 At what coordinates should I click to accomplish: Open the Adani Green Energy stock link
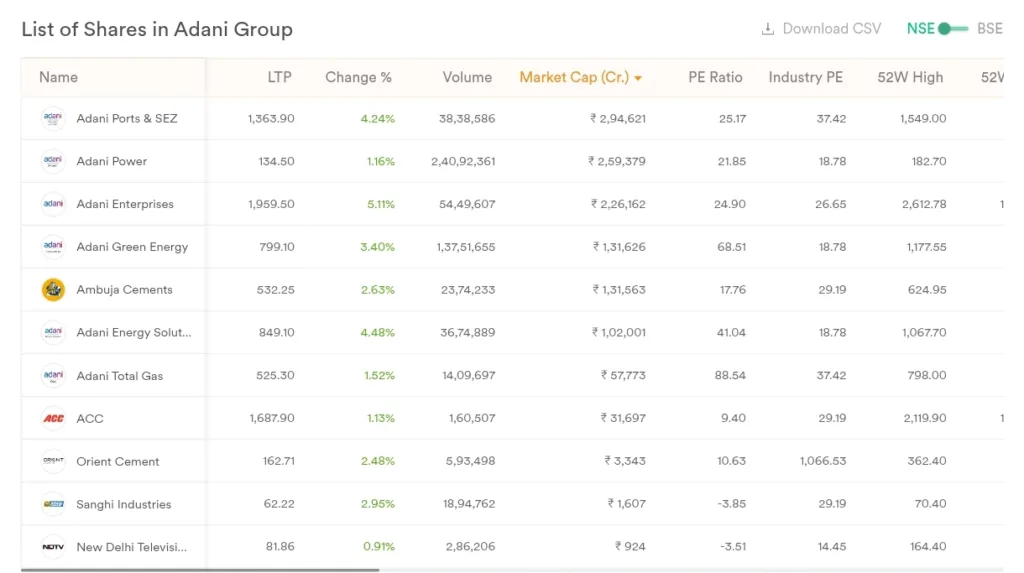132,247
